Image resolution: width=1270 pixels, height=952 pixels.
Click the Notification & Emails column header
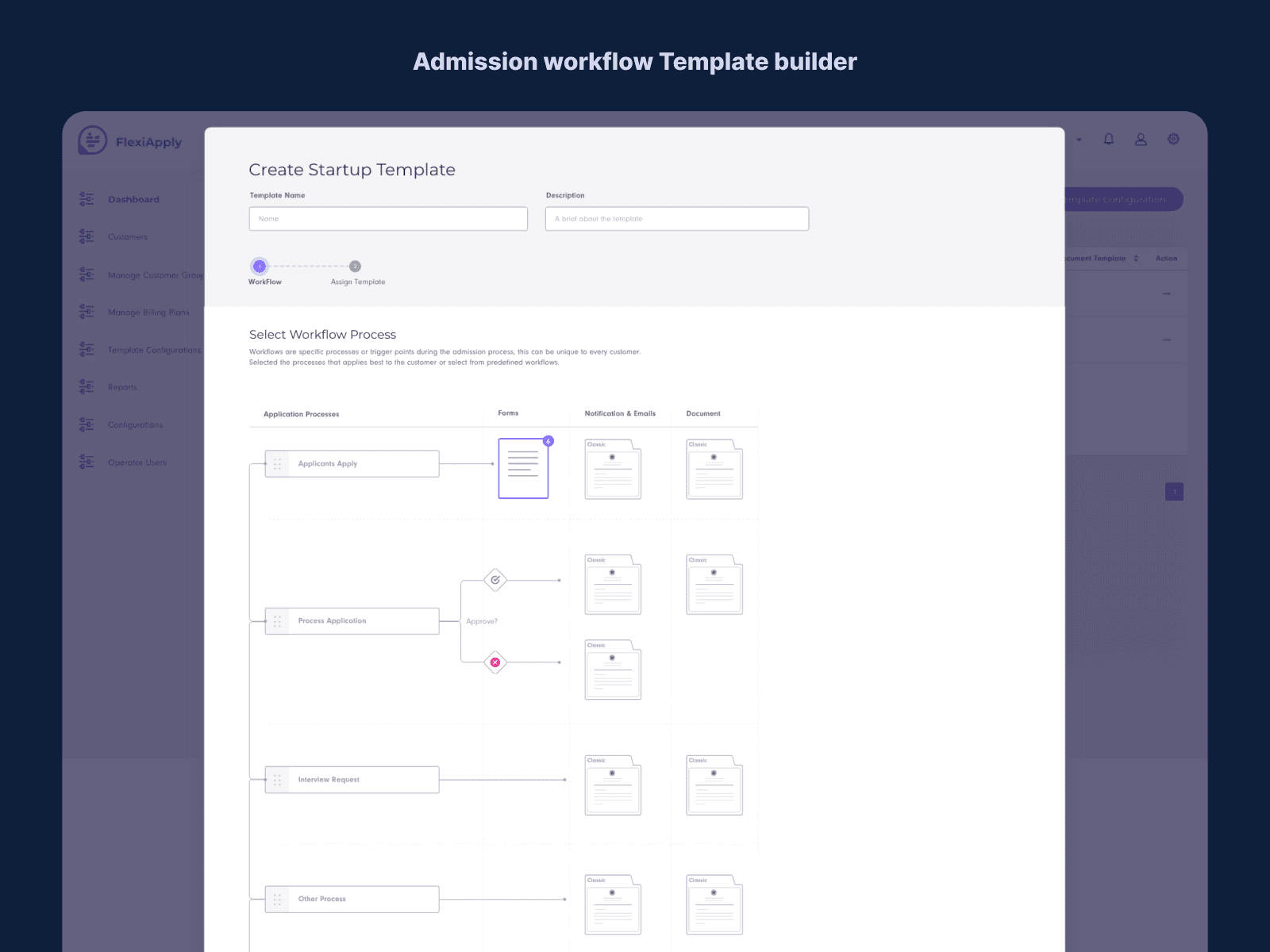(x=620, y=413)
